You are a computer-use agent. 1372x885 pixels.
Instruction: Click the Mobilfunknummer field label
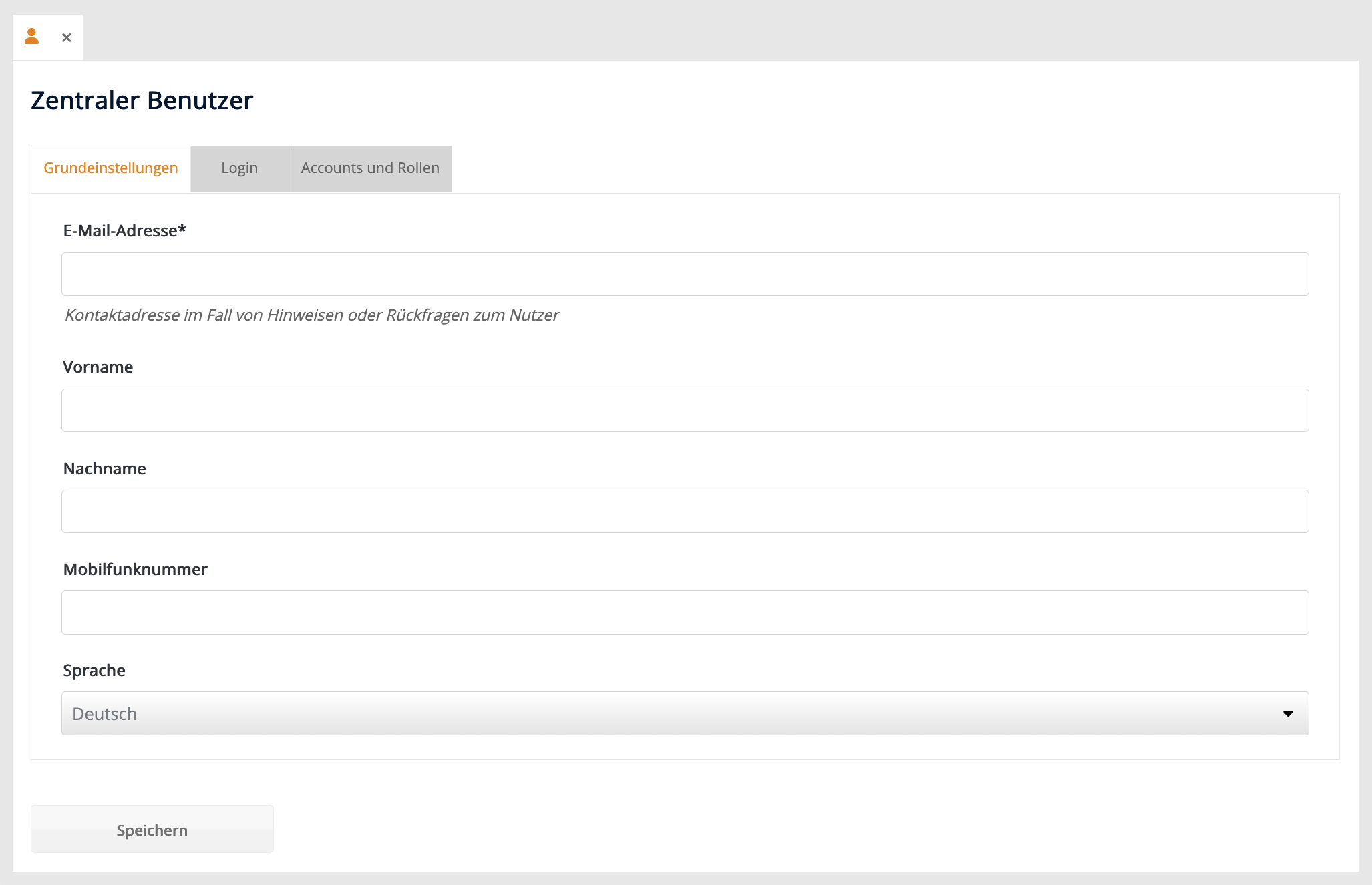tap(136, 570)
